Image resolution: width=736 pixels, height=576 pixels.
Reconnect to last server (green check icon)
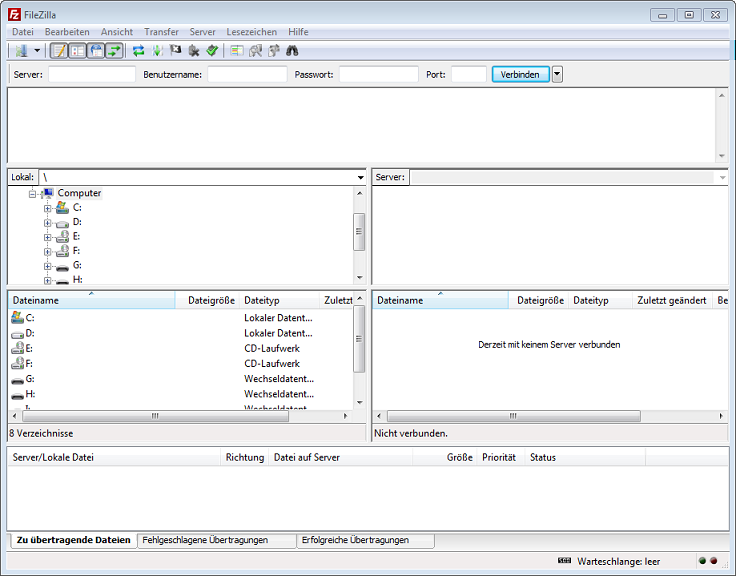212,50
